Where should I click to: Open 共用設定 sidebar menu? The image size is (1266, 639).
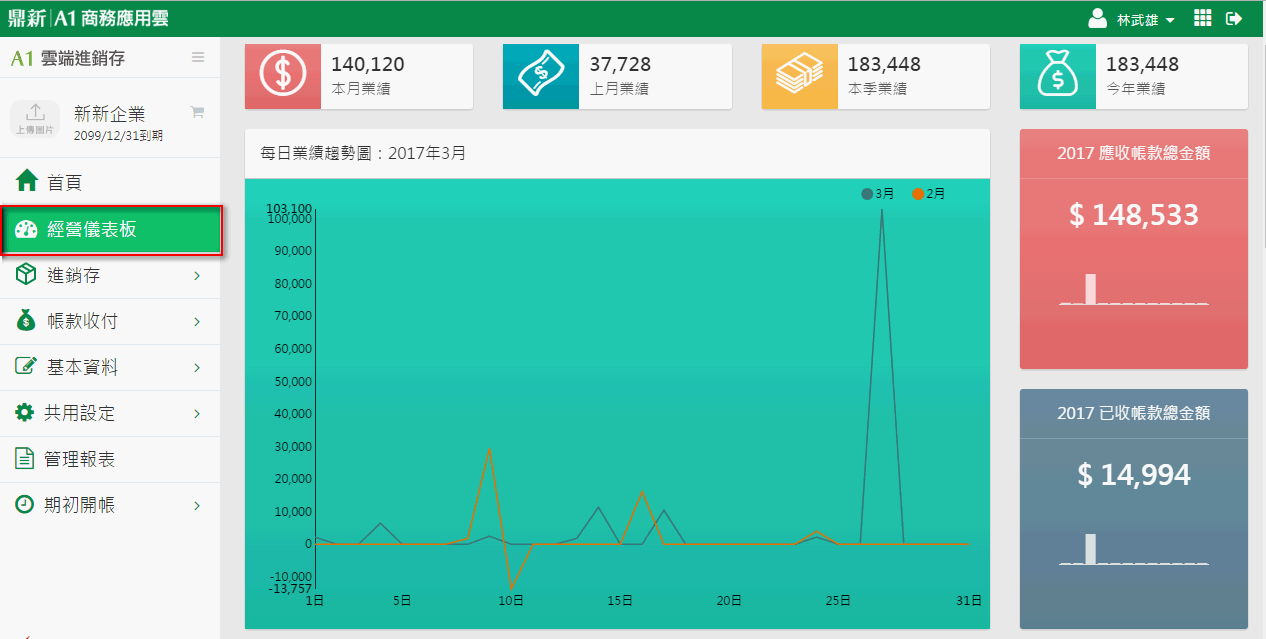click(x=110, y=413)
